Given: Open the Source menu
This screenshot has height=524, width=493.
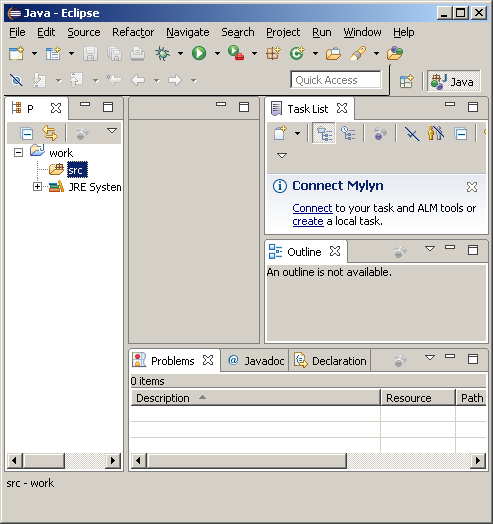Looking at the screenshot, I should [x=84, y=32].
